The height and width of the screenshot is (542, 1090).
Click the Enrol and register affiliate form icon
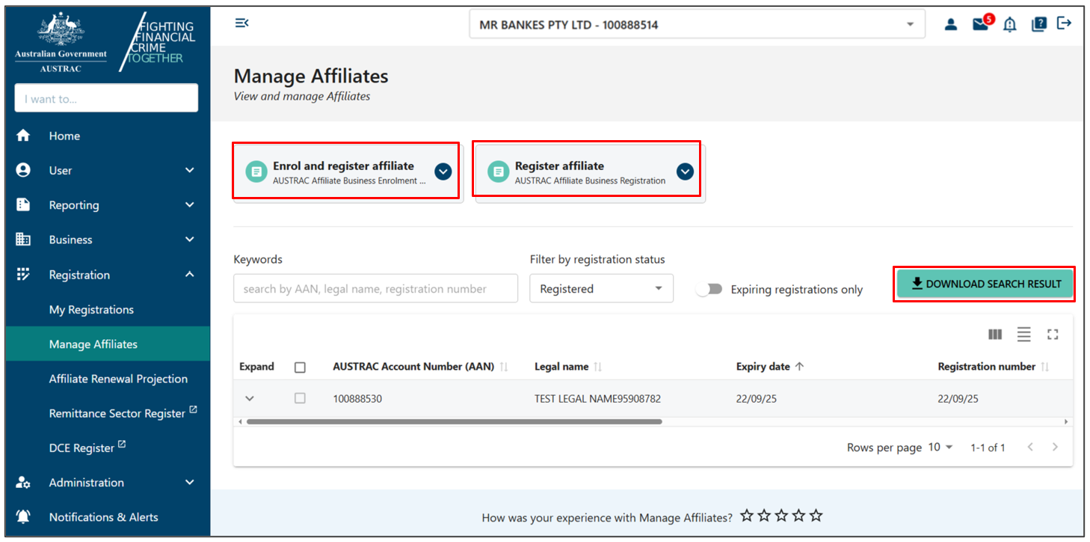pyautogui.click(x=257, y=171)
